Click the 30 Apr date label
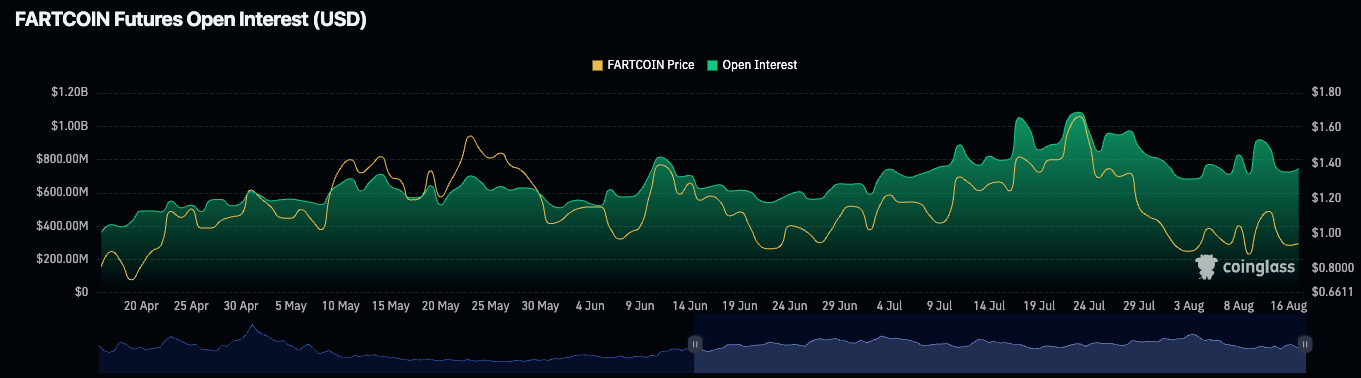The width and height of the screenshot is (1361, 378). (241, 306)
